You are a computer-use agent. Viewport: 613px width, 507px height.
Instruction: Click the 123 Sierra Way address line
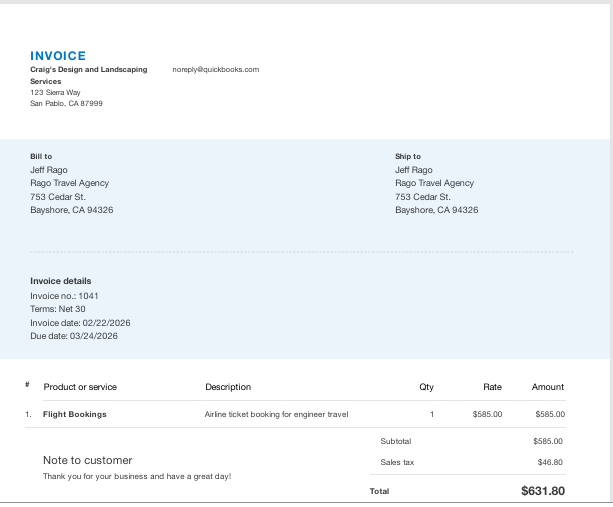click(x=55, y=92)
